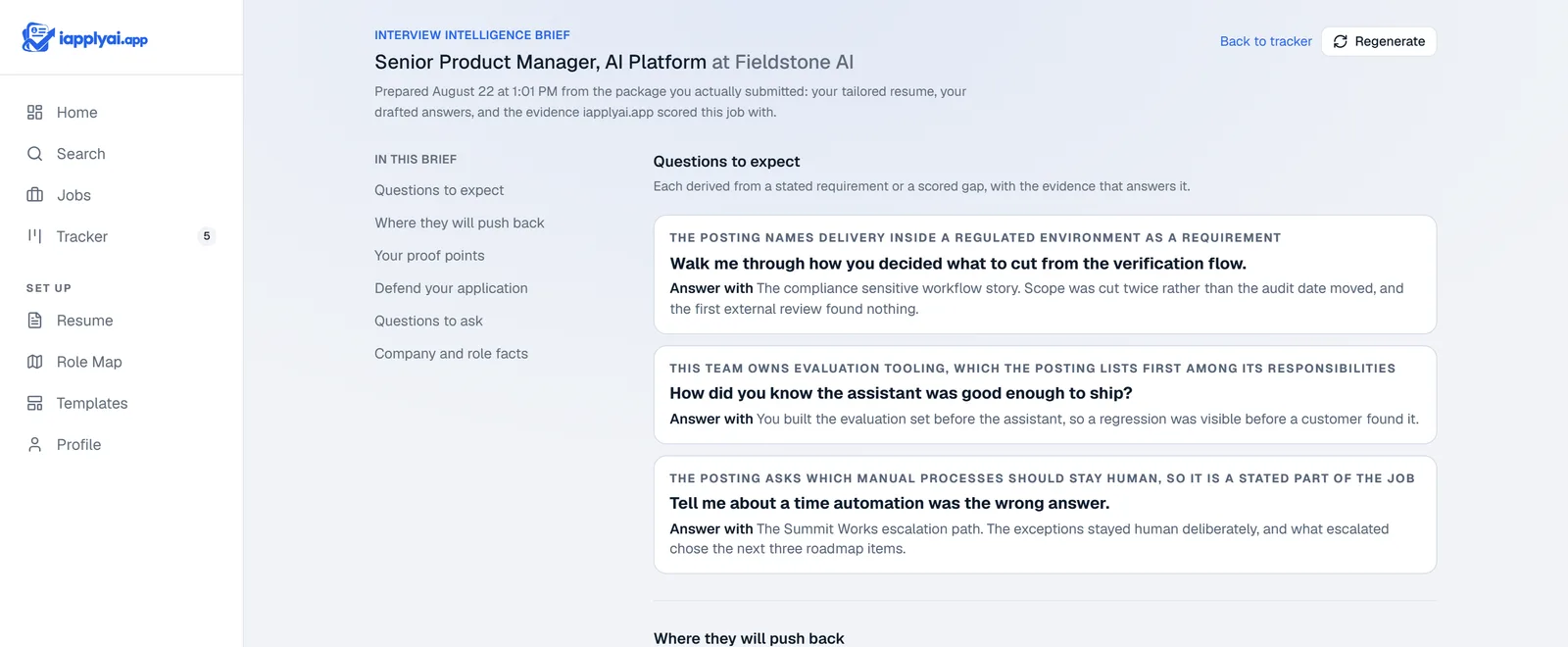Screen dimensions: 1568x647
Task: Click 'Tell me about a time automation' question
Action: [x=890, y=503]
